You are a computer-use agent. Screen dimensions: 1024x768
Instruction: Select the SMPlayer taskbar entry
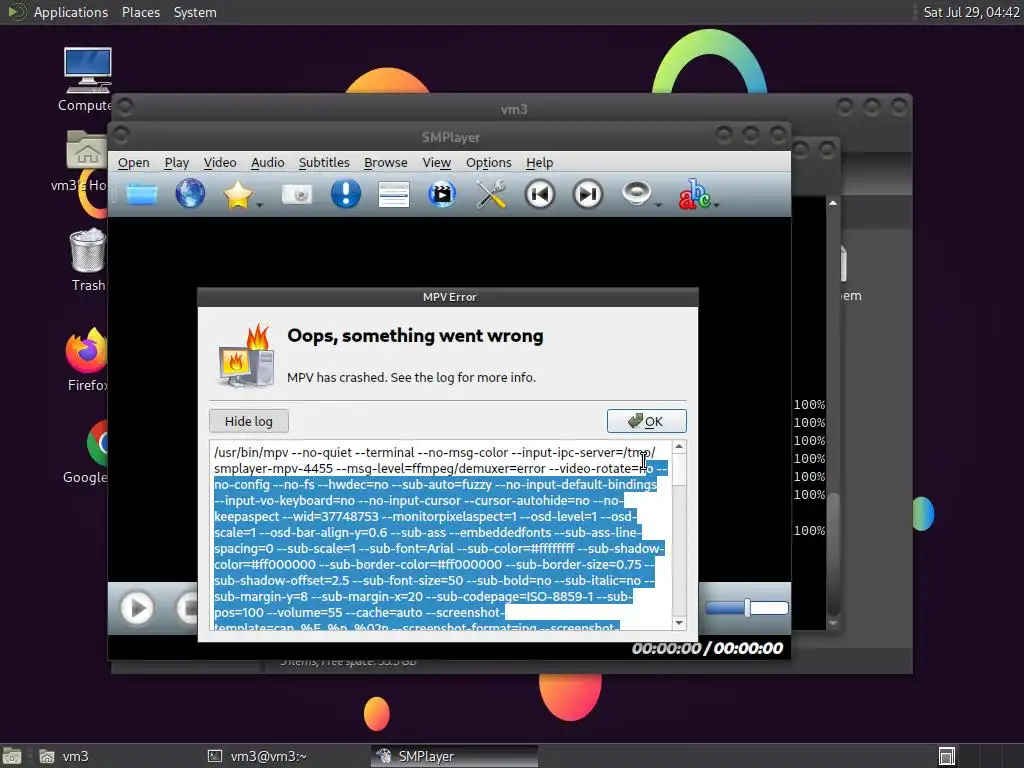(x=454, y=756)
